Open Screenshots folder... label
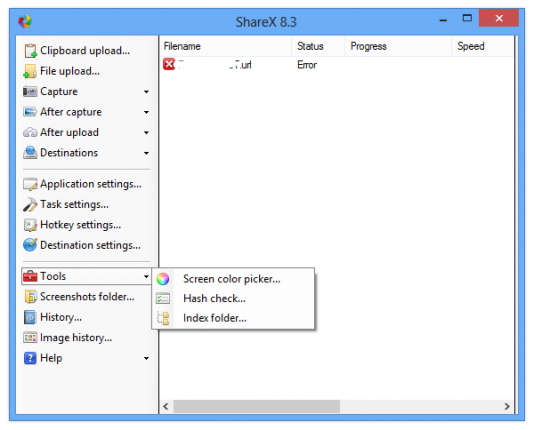550x430 pixels. (x=87, y=297)
